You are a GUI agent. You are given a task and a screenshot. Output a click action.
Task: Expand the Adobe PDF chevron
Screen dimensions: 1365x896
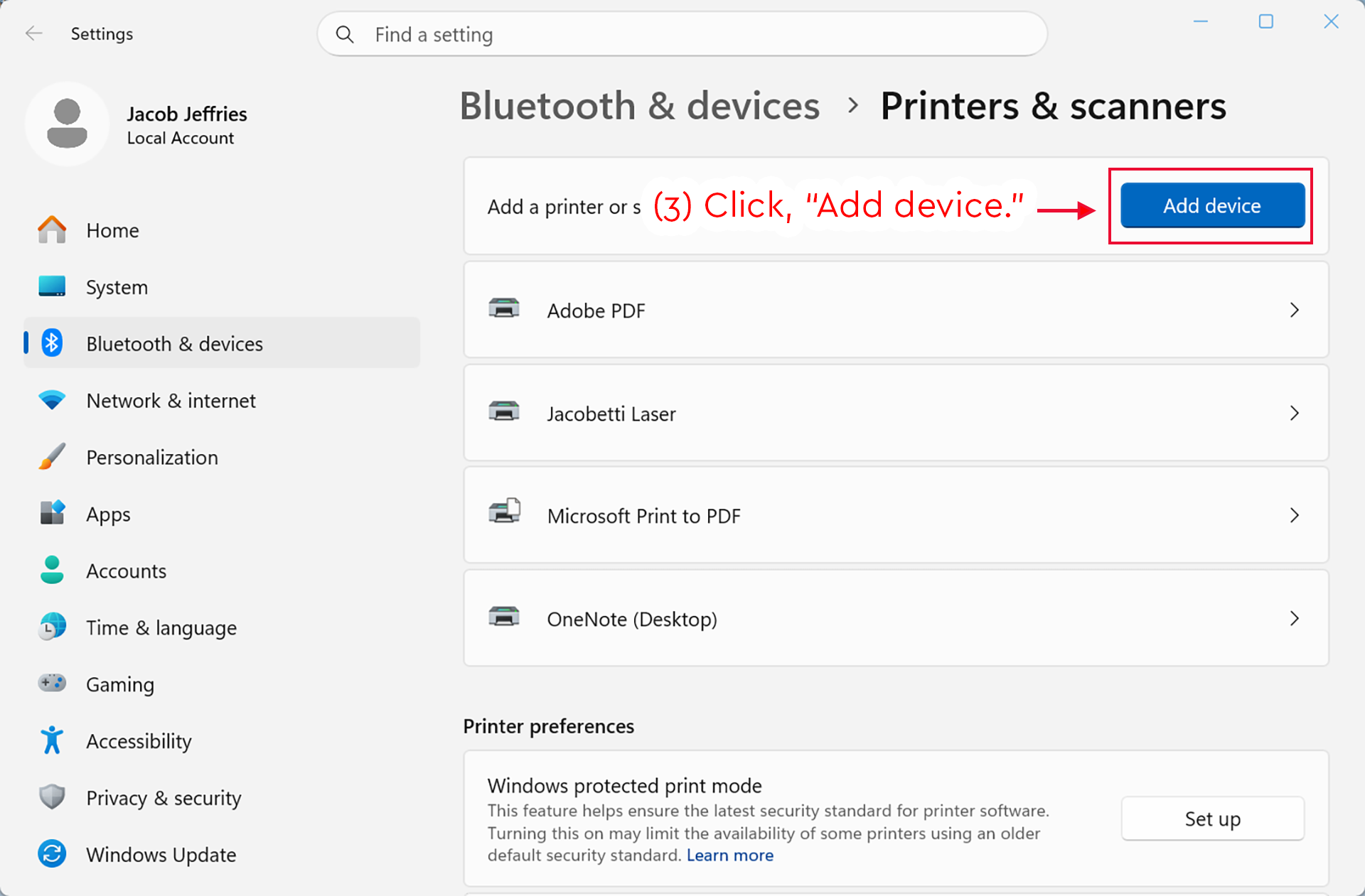click(1295, 310)
